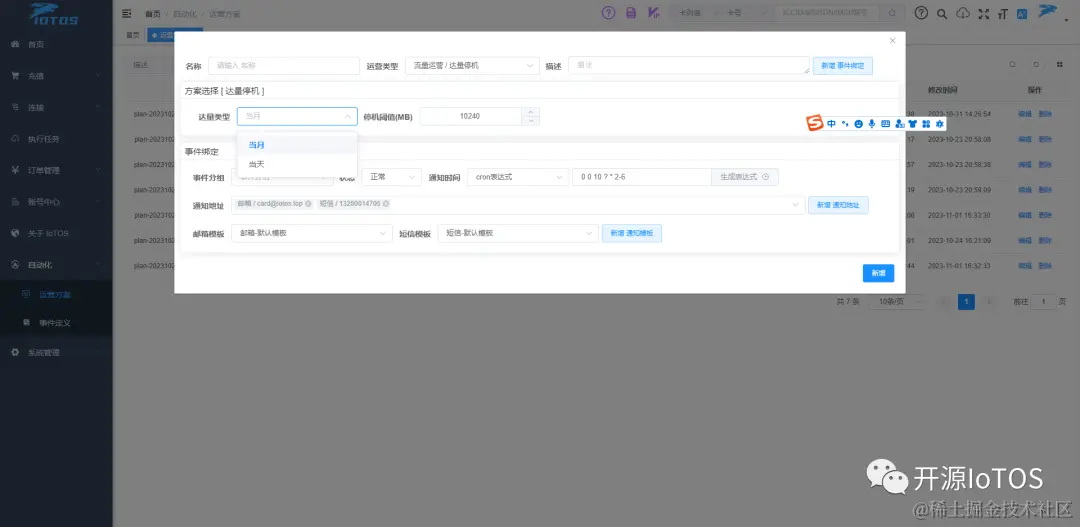1080x527 pixels.
Task: Expand 充值 sidebar menu
Action: tap(56, 76)
